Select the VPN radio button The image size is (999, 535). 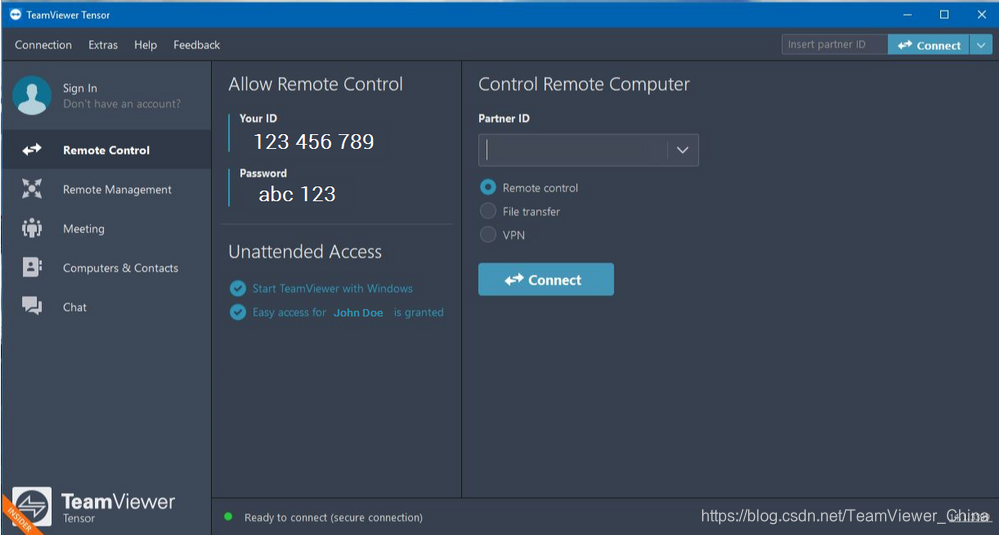(x=488, y=234)
